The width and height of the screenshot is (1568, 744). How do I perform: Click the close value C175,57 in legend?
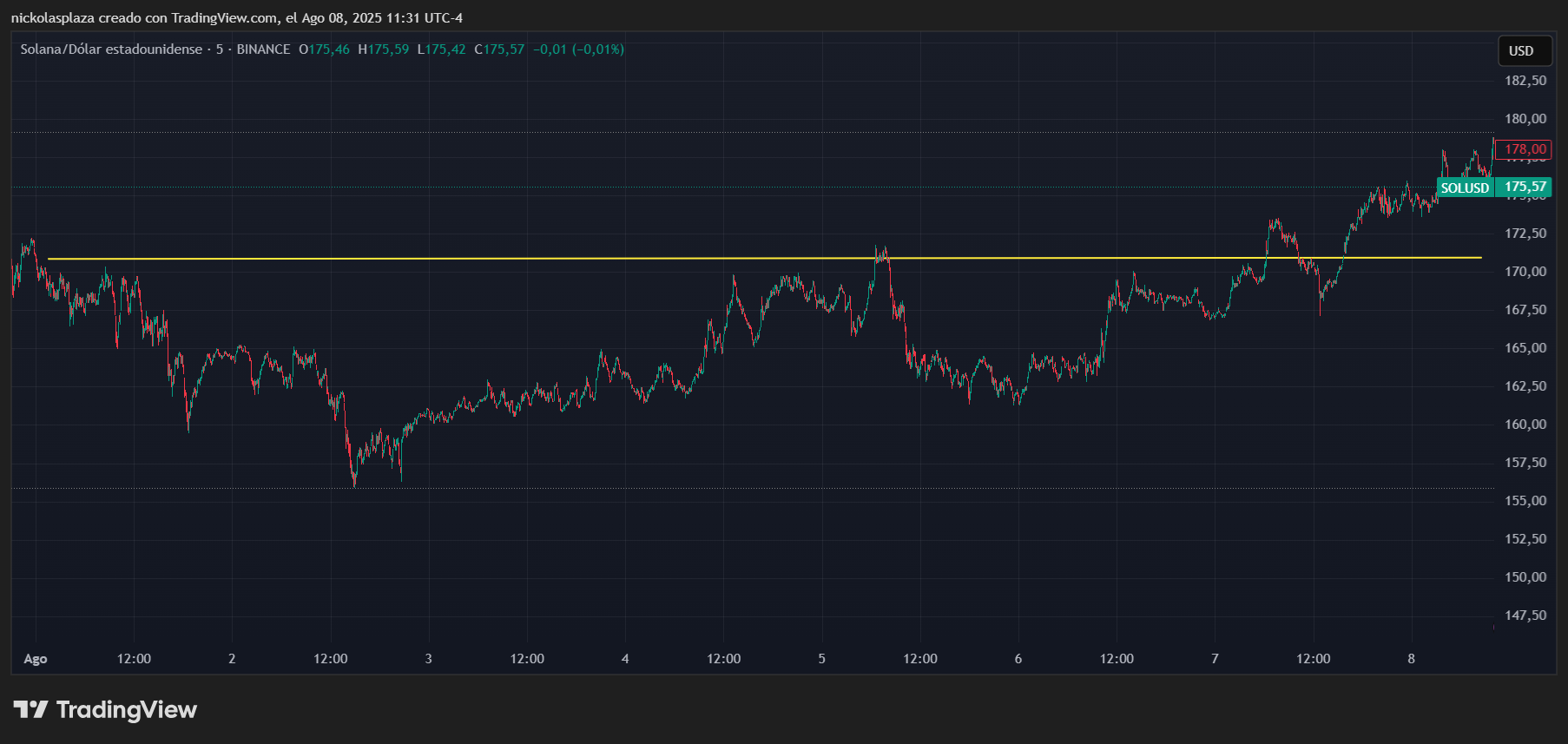[499, 49]
